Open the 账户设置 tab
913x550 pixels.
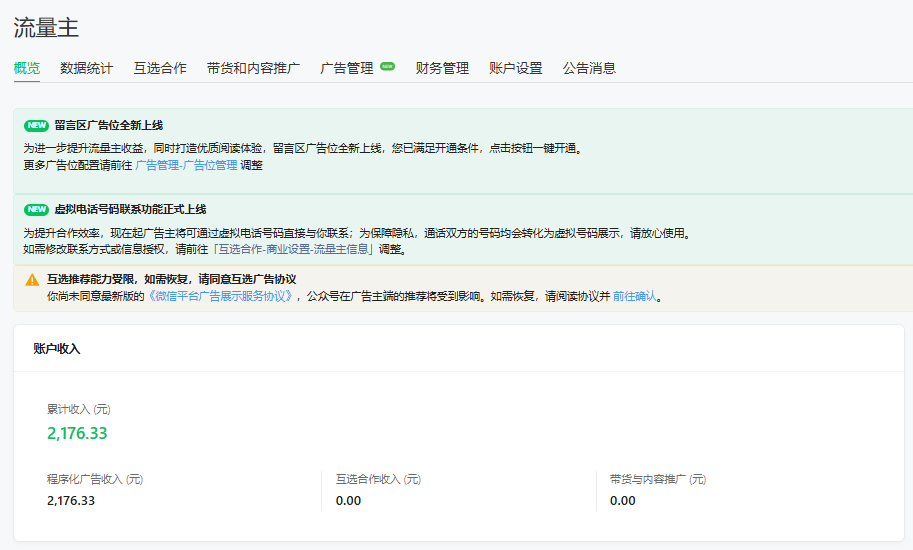point(515,68)
